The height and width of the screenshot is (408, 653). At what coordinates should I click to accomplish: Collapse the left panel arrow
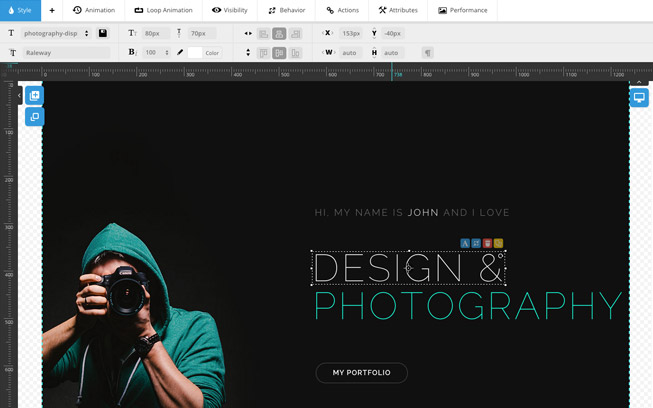pyautogui.click(x=19, y=96)
